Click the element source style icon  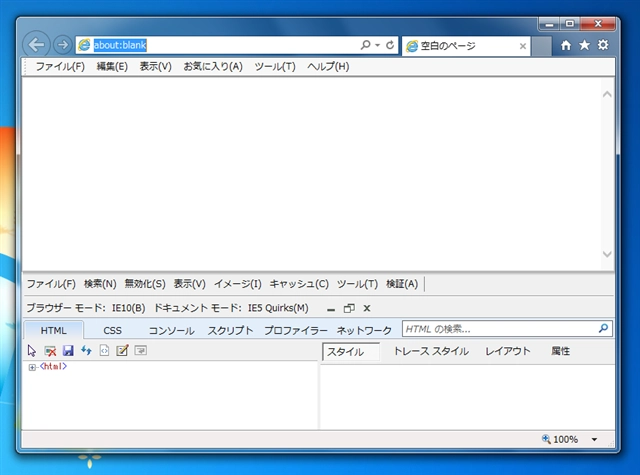click(104, 351)
